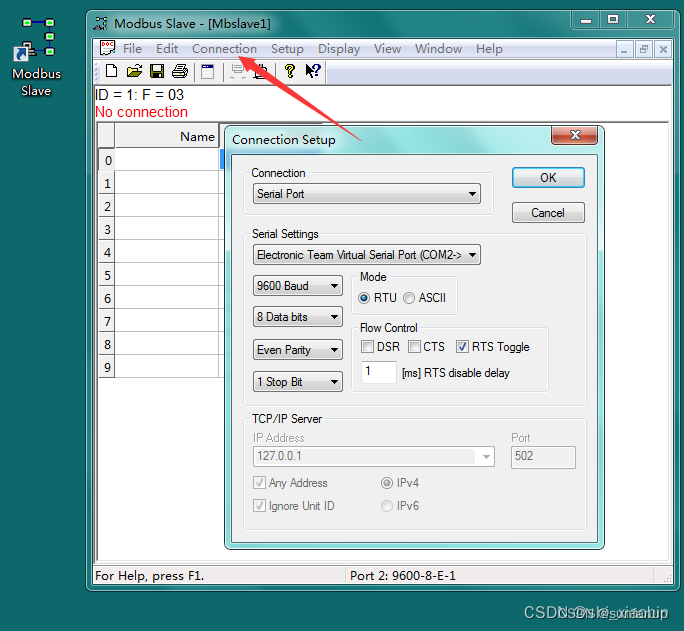The height and width of the screenshot is (631, 684).
Task: Select RTU mode radio button
Action: (x=364, y=298)
